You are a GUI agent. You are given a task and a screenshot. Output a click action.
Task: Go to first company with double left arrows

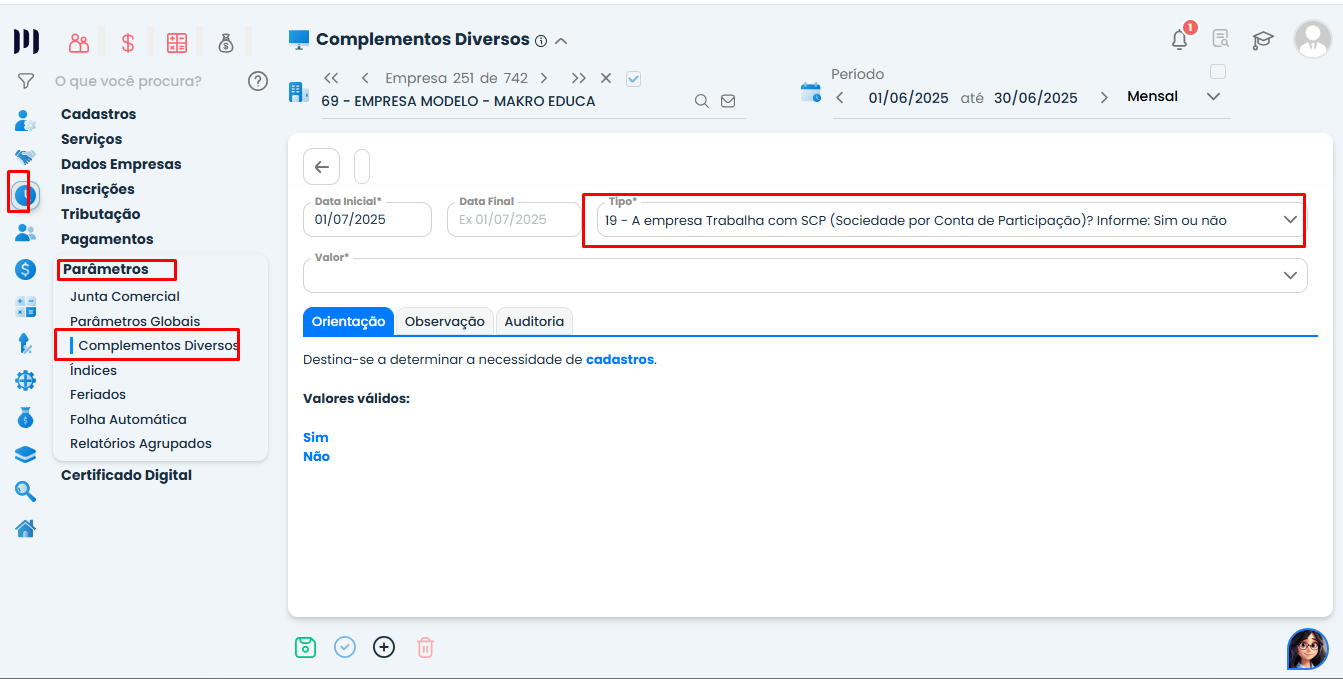point(332,78)
